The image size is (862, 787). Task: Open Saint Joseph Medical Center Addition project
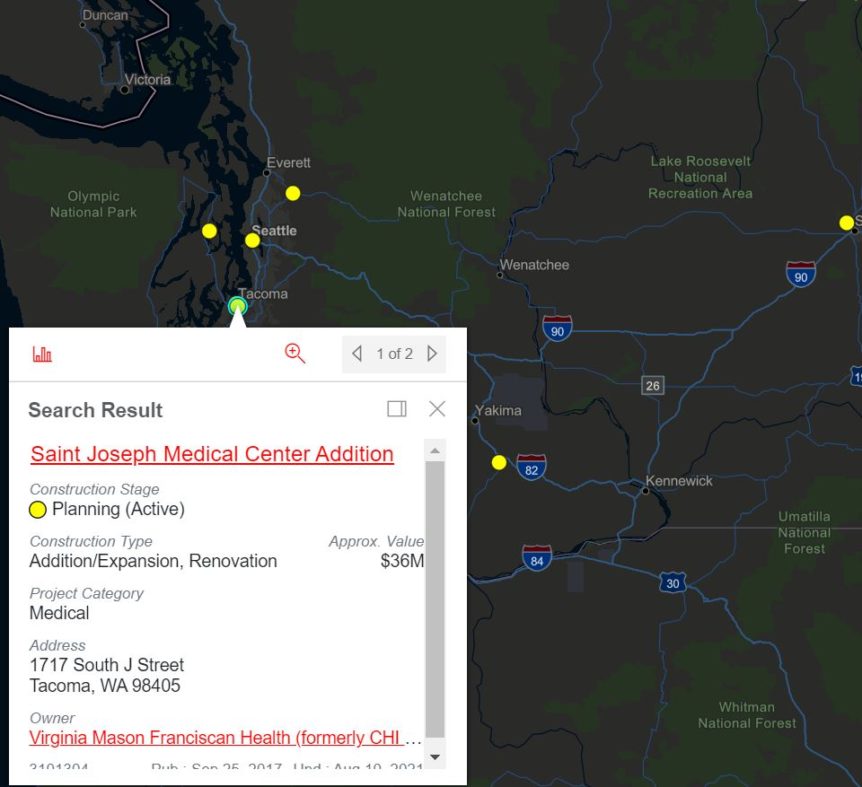[210, 454]
